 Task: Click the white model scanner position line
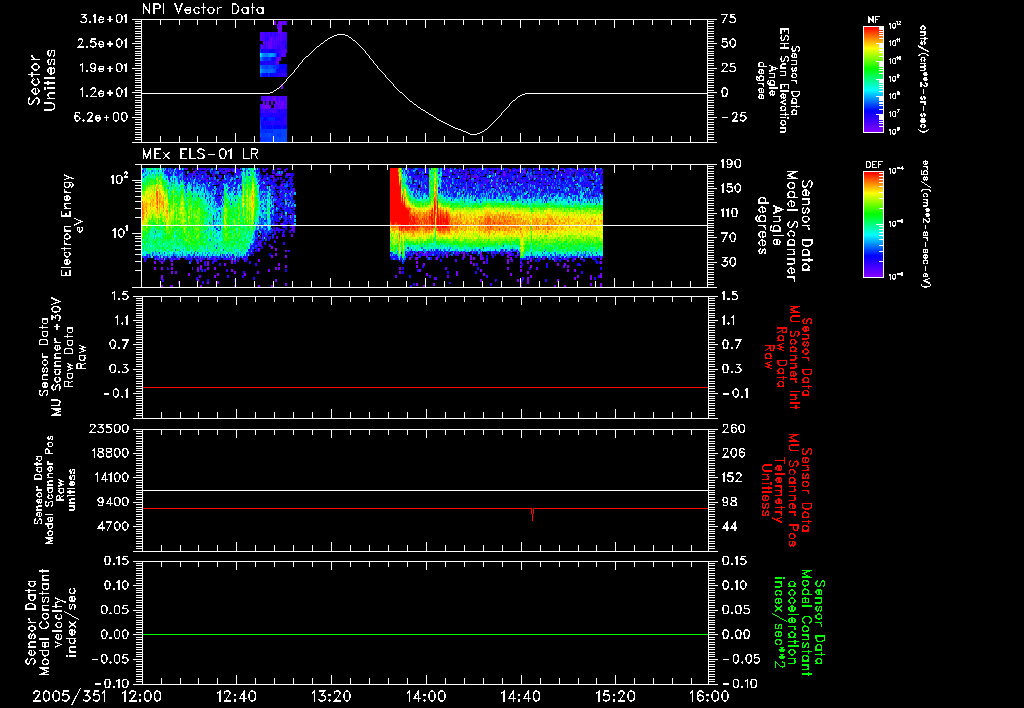[x=425, y=491]
